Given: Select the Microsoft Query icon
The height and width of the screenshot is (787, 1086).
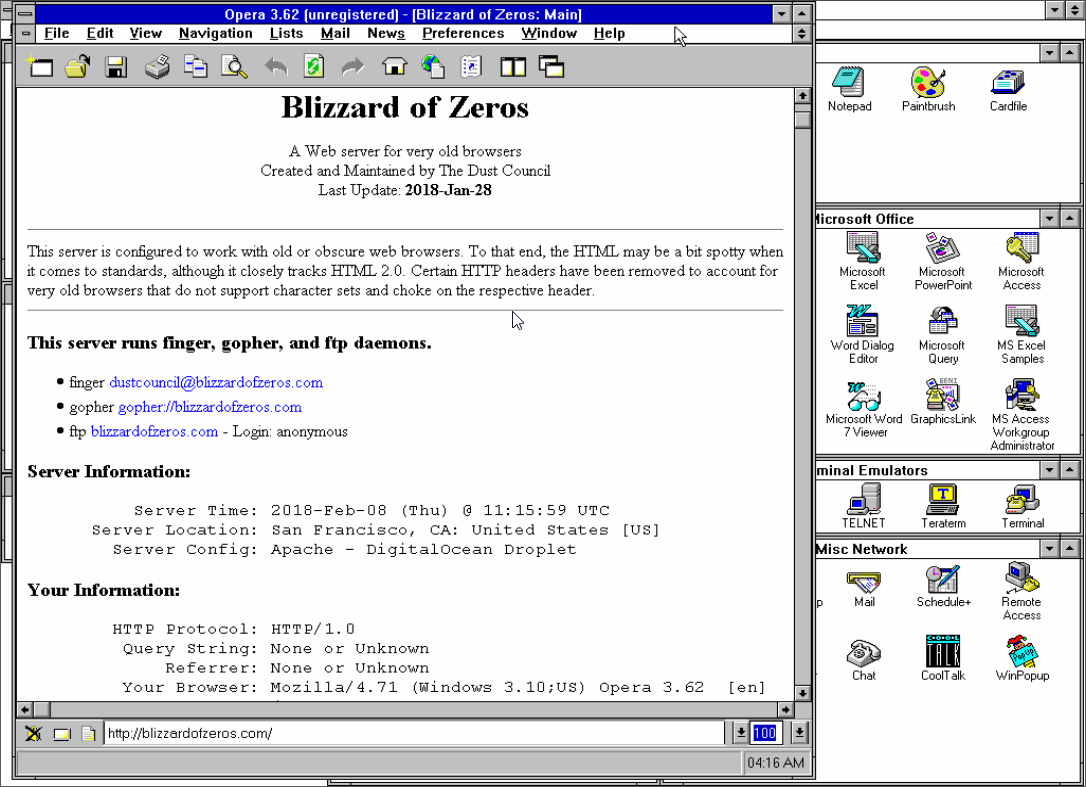Looking at the screenshot, I should tap(943, 334).
